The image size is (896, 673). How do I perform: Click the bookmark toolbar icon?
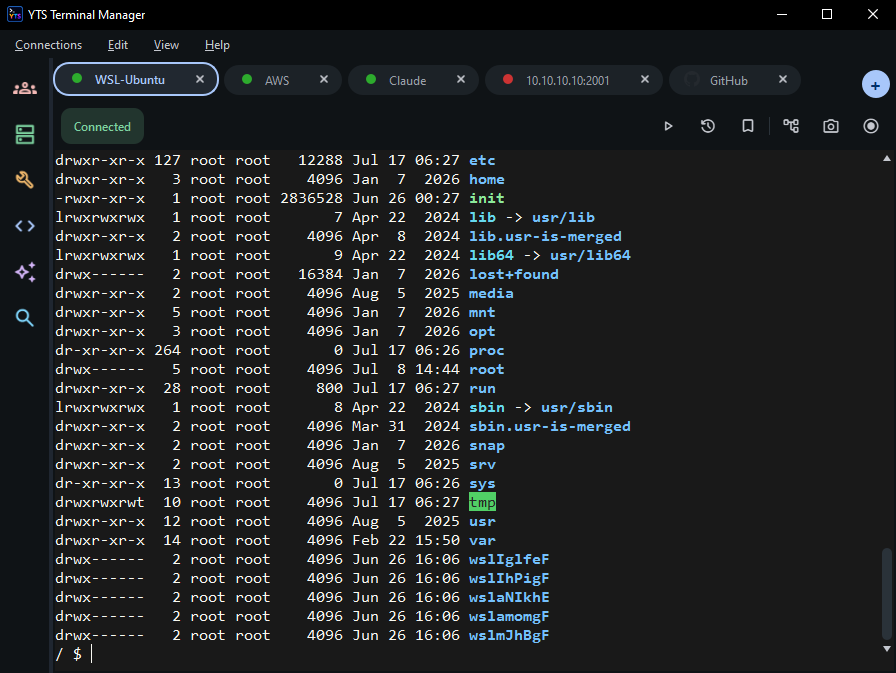click(747, 126)
